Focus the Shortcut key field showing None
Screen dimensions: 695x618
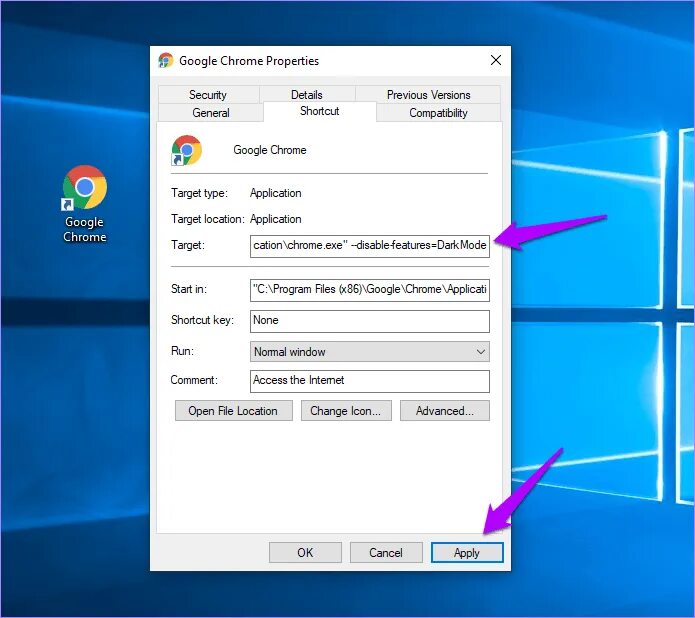370,321
